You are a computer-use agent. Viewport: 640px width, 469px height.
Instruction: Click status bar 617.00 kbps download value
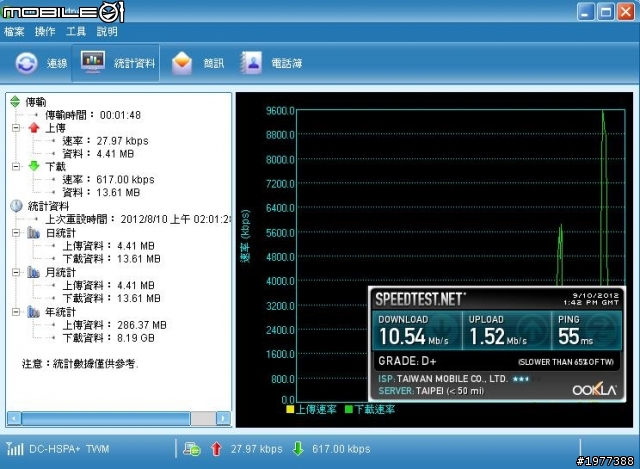pos(341,449)
